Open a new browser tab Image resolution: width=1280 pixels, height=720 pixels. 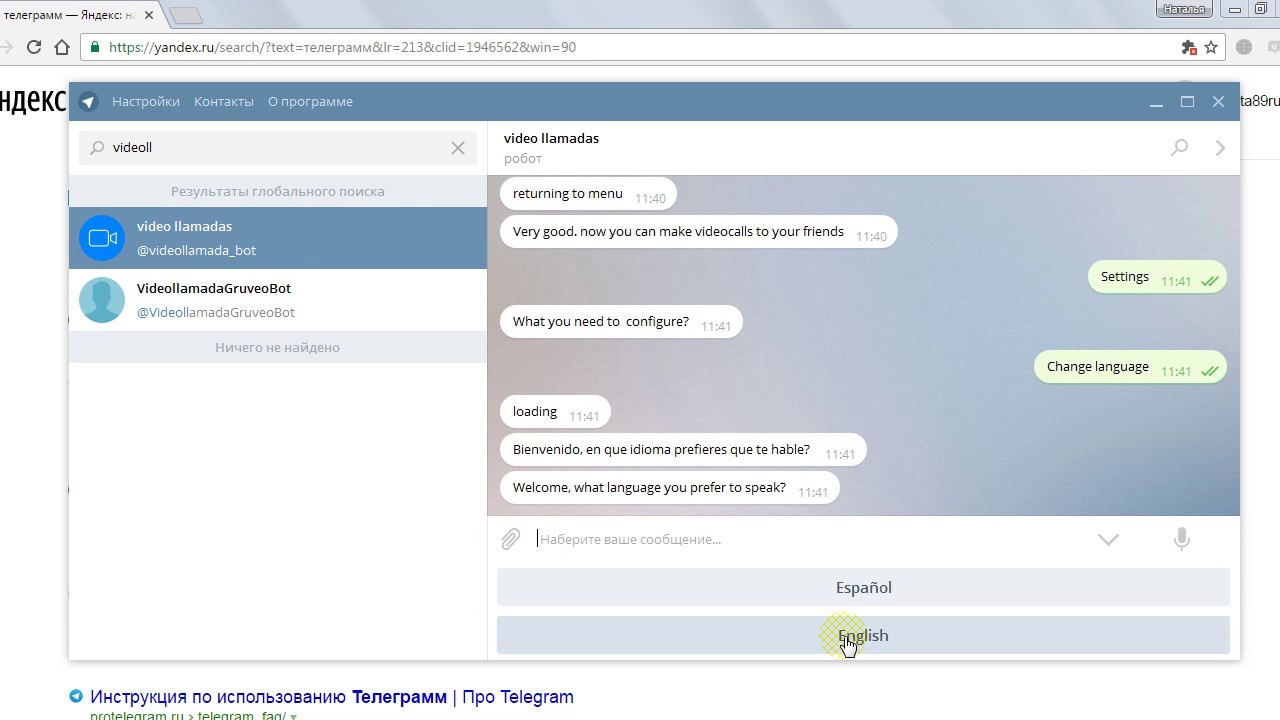(x=186, y=15)
